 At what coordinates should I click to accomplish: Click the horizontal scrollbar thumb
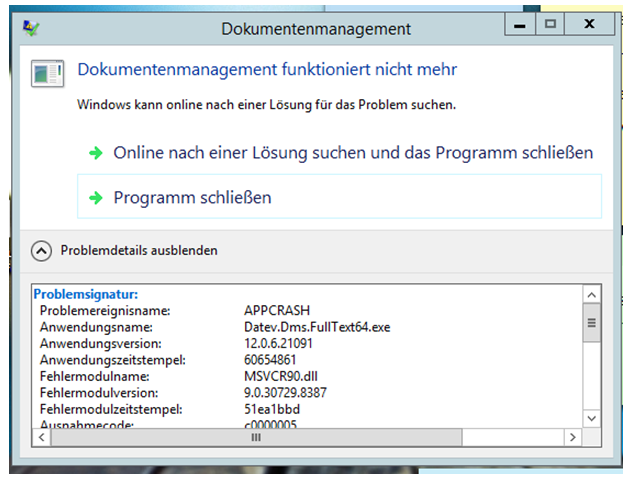[256, 438]
